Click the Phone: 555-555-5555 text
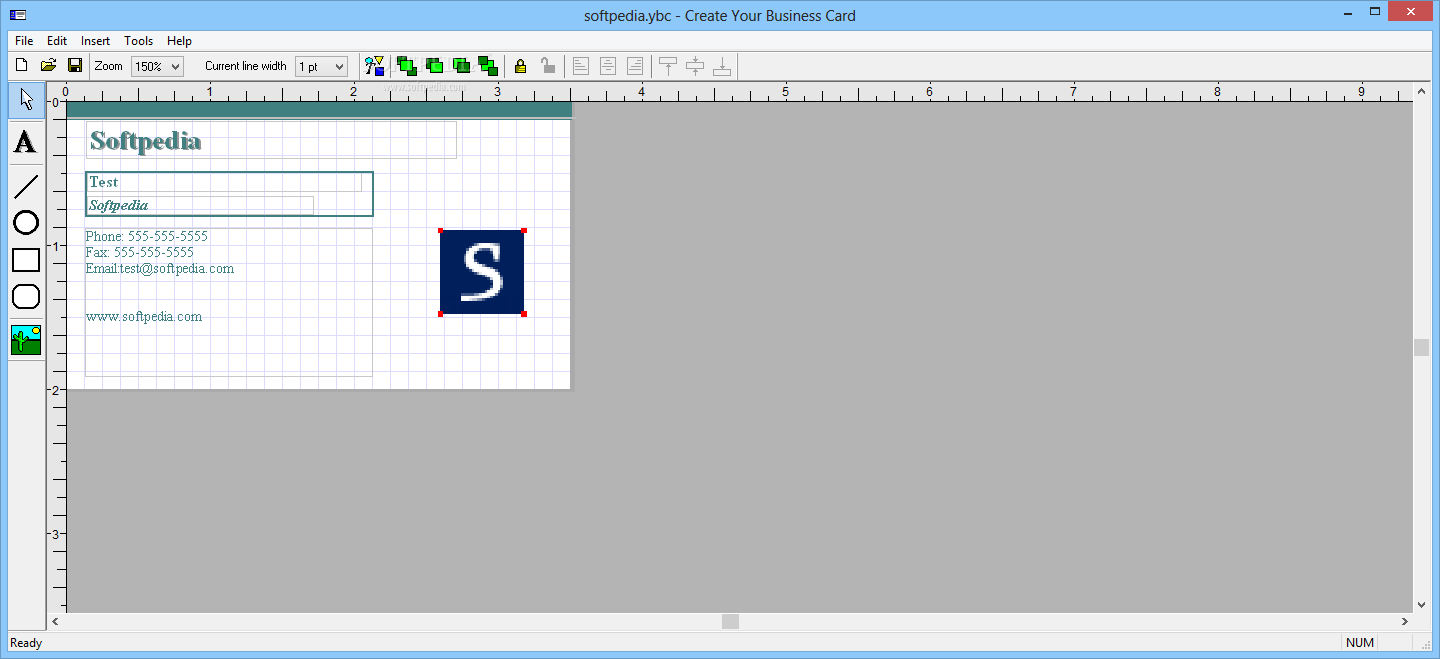1440x659 pixels. 147,237
